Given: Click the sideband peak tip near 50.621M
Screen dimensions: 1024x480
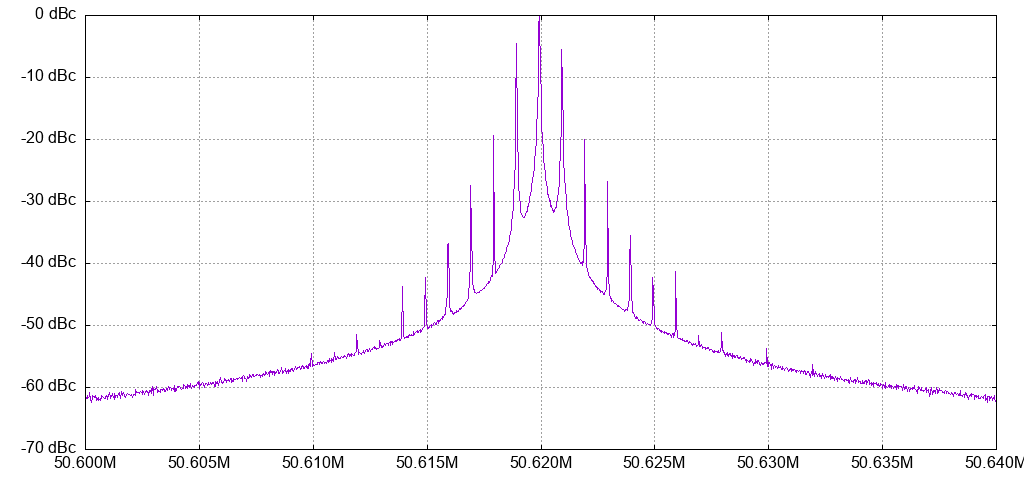Looking at the screenshot, I should coord(562,50).
